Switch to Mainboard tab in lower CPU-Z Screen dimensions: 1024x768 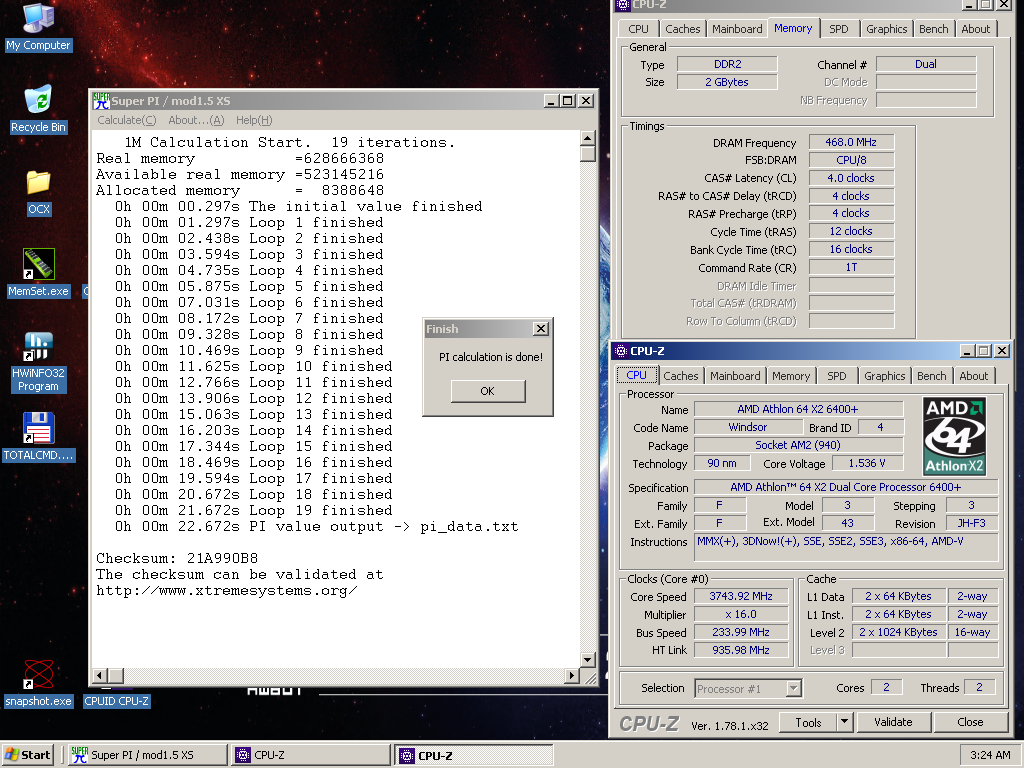(x=735, y=376)
